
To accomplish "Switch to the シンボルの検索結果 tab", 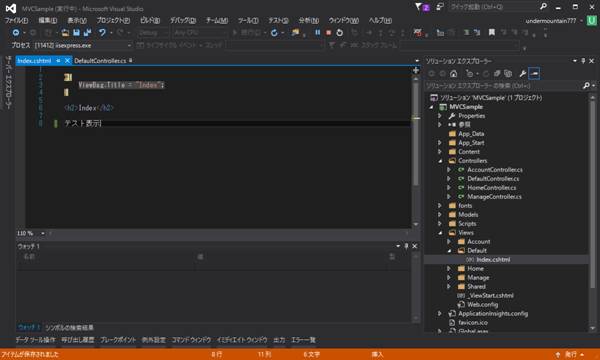I will point(69,327).
